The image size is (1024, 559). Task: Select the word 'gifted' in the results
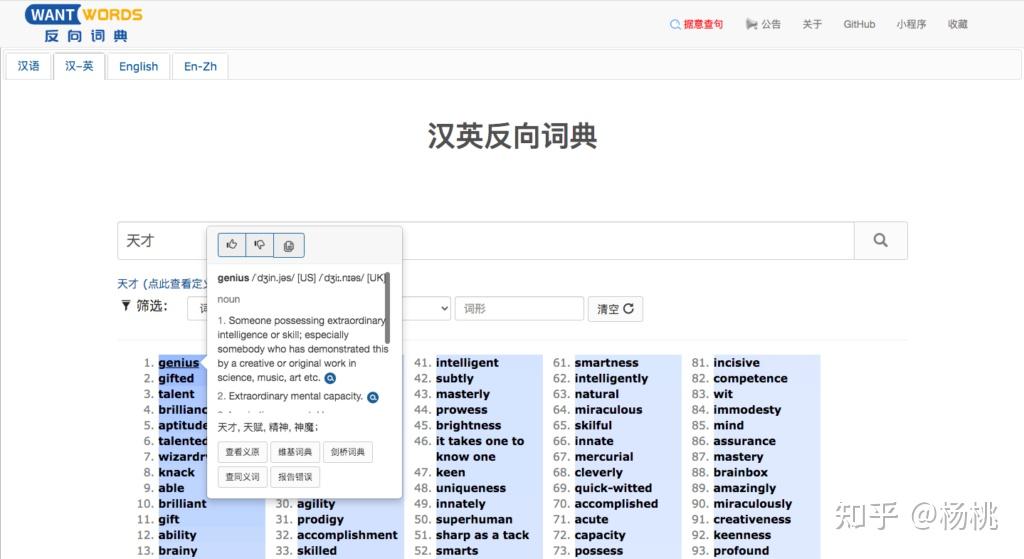click(176, 378)
